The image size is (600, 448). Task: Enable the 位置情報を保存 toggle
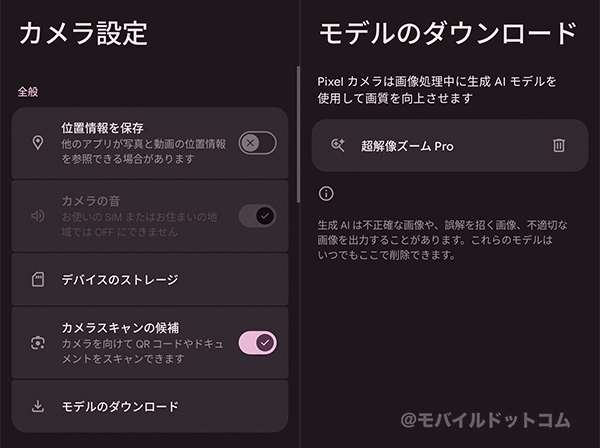tap(258, 143)
